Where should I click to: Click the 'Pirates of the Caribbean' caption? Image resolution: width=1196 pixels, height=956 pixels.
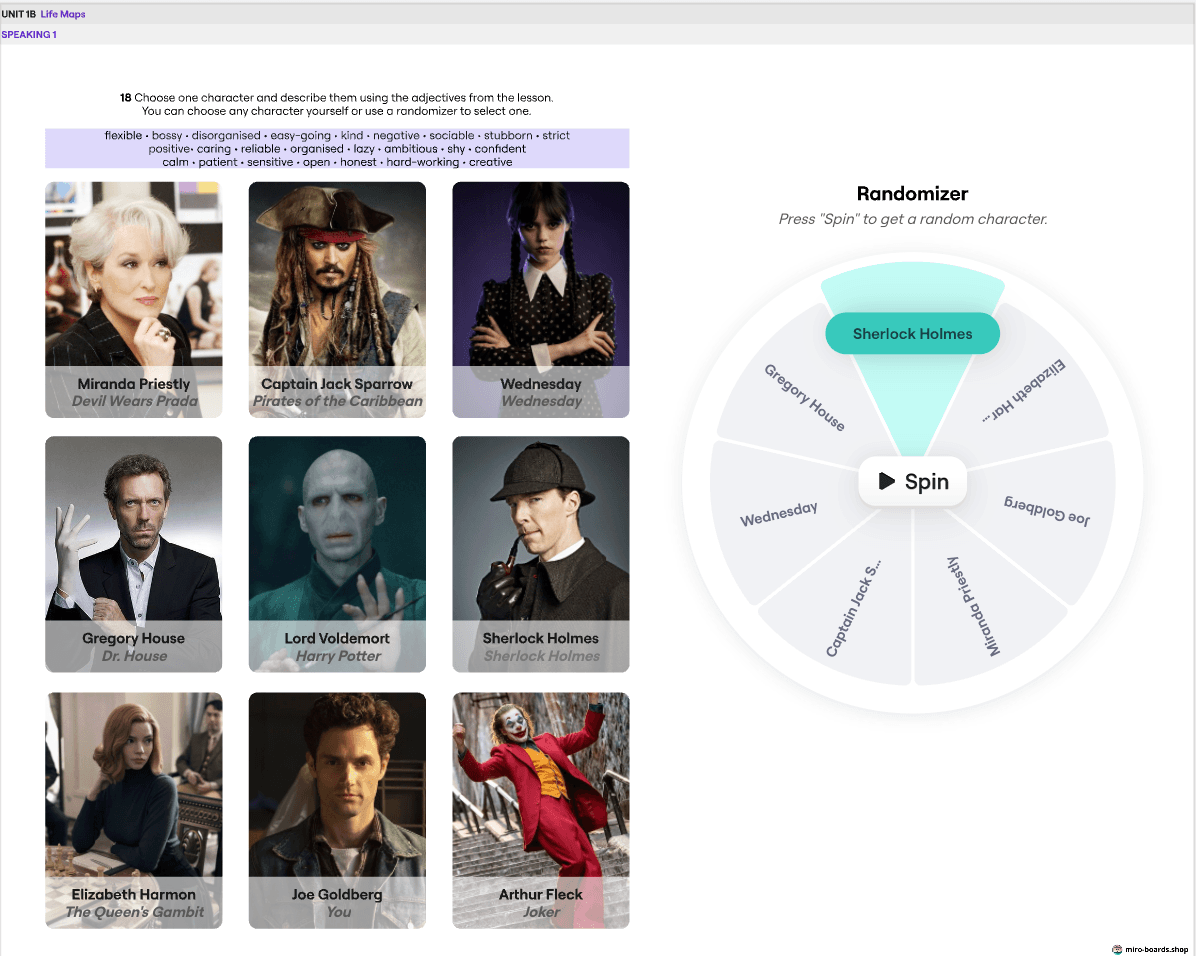tap(337, 401)
